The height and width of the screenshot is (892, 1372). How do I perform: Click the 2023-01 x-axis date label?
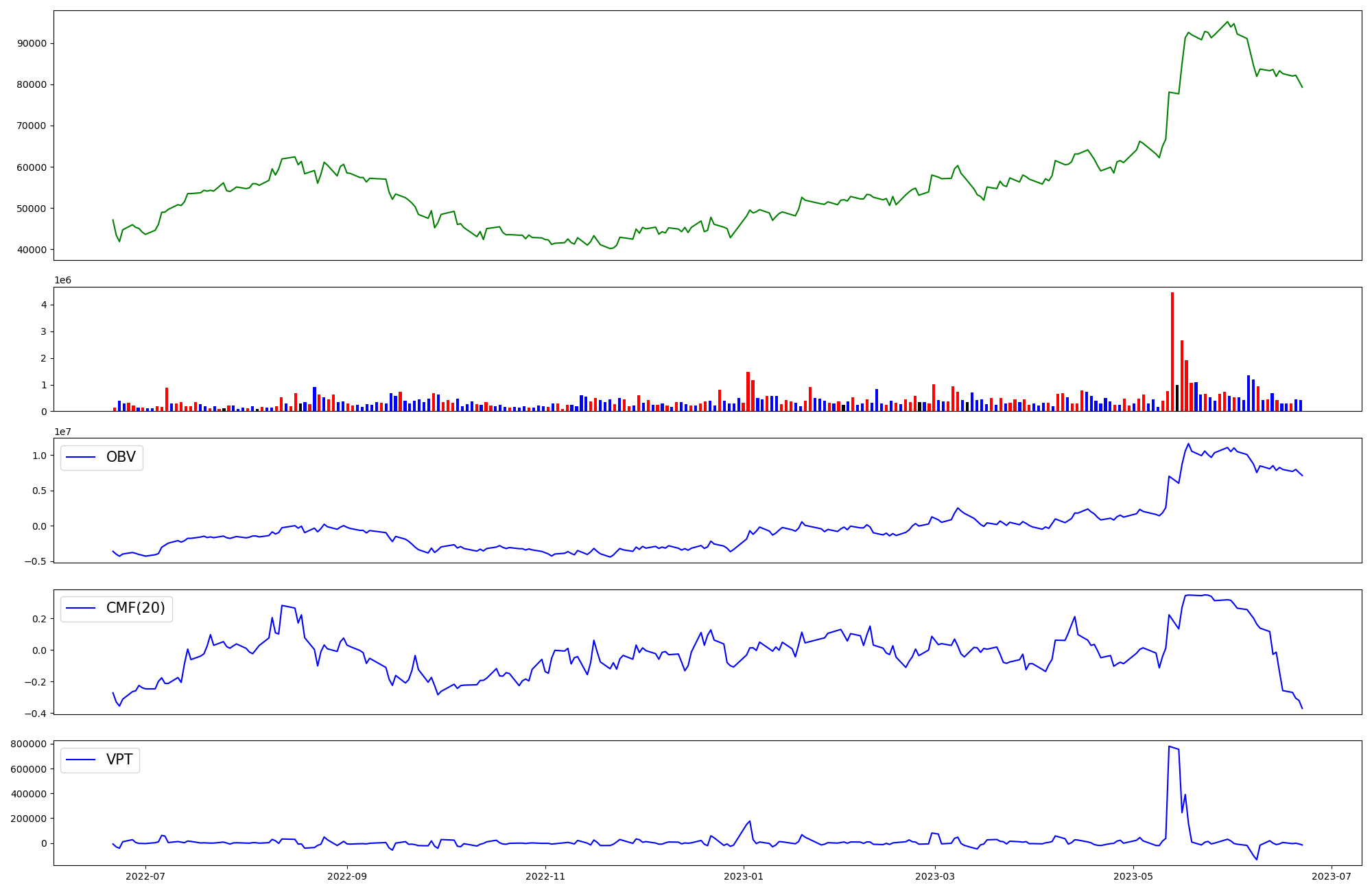(744, 876)
